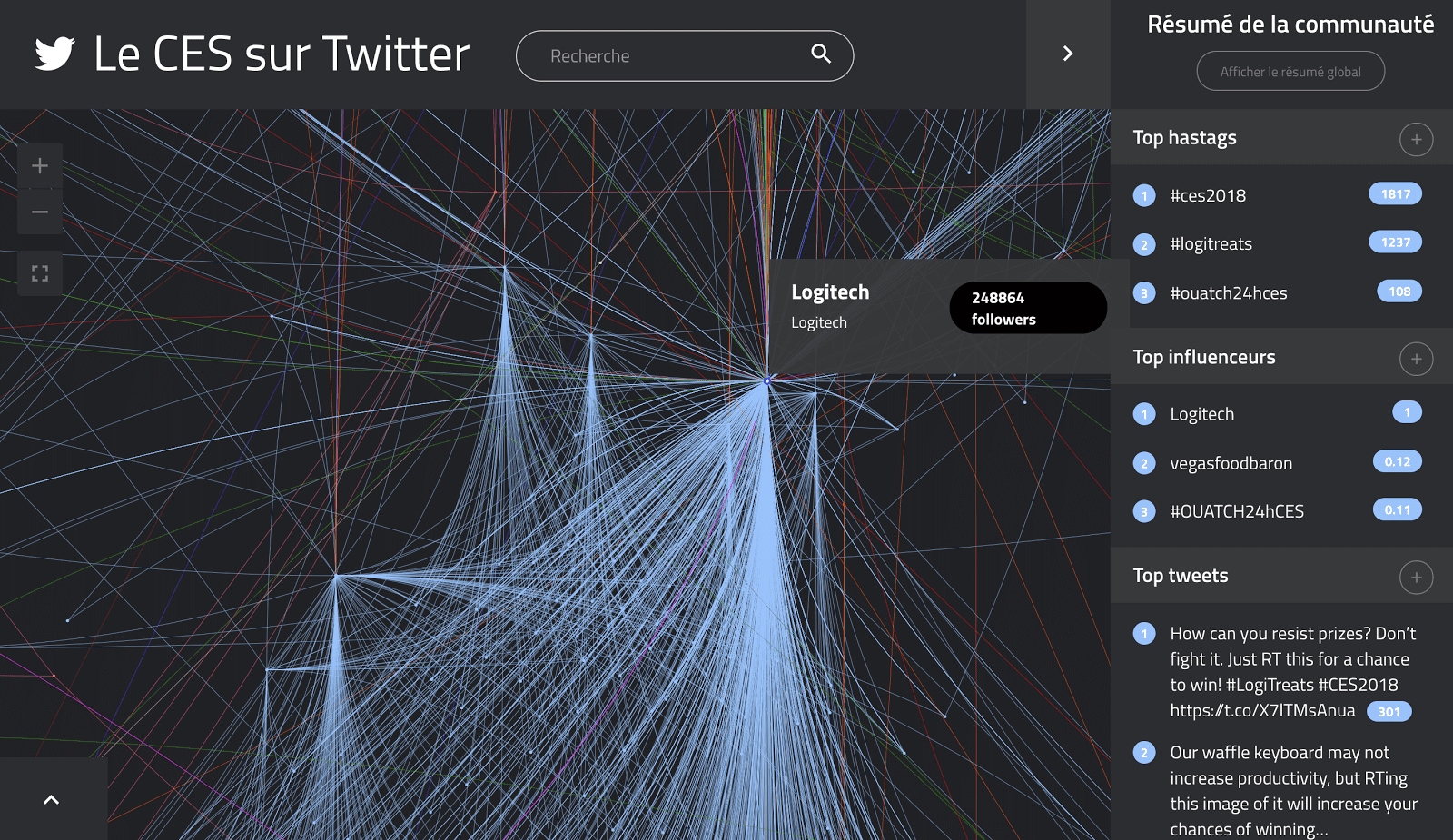Click rank 1 circle beside #ces2018

click(1144, 195)
